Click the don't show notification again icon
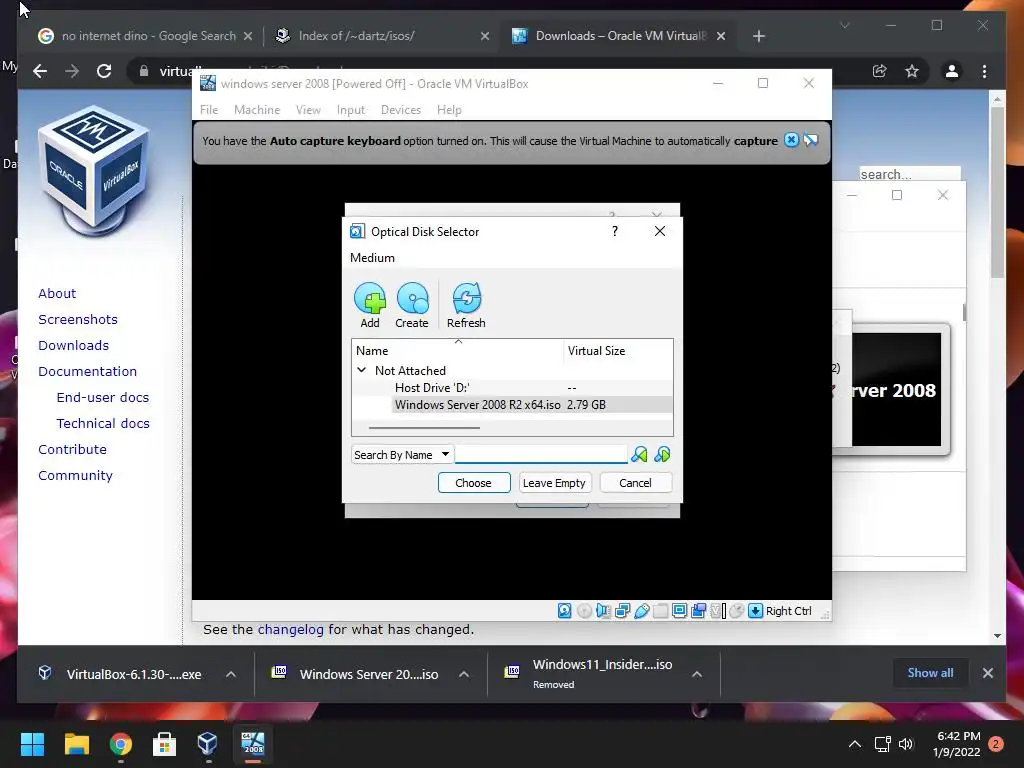This screenshot has height=768, width=1024. (811, 140)
